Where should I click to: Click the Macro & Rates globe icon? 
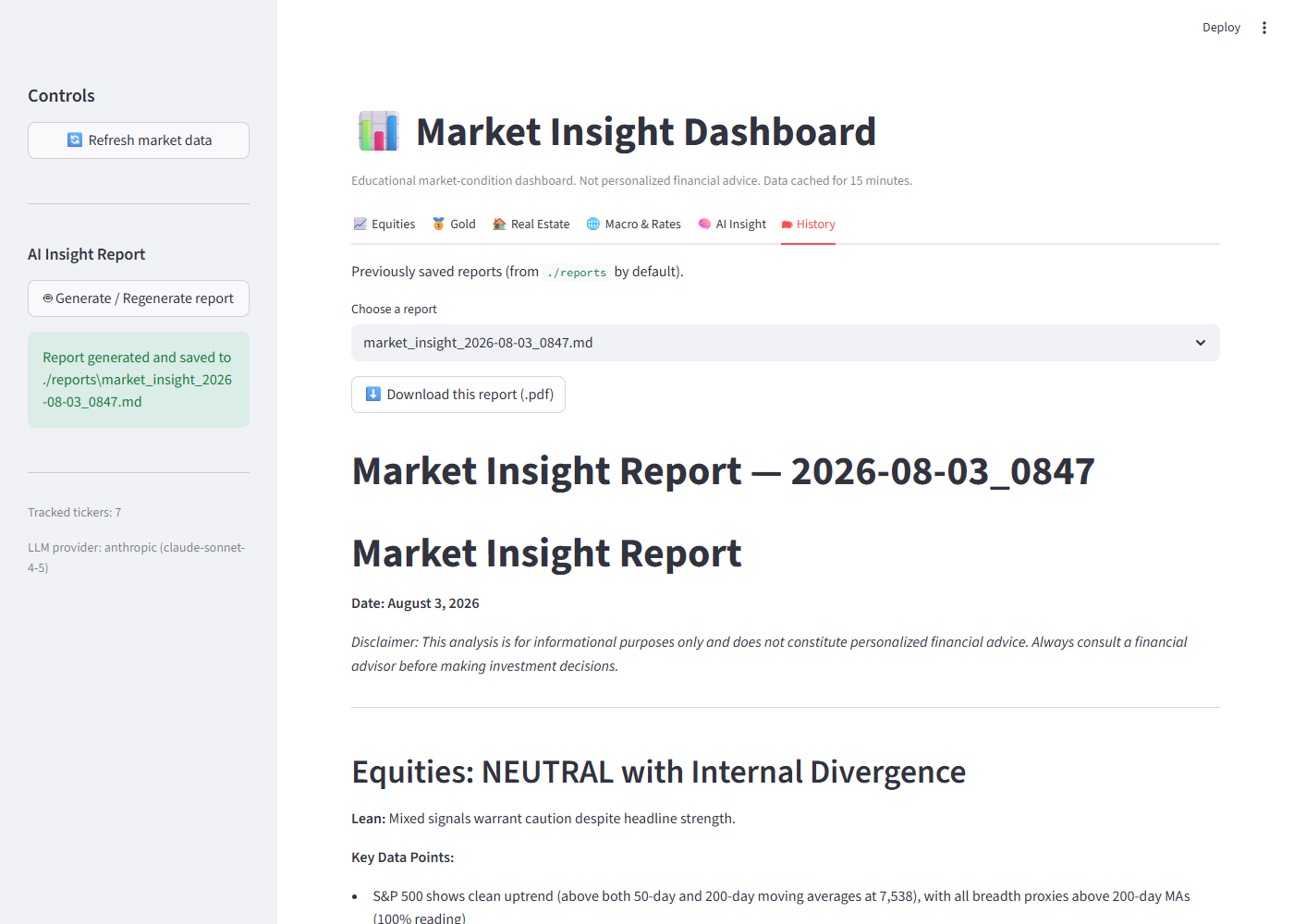tap(593, 225)
